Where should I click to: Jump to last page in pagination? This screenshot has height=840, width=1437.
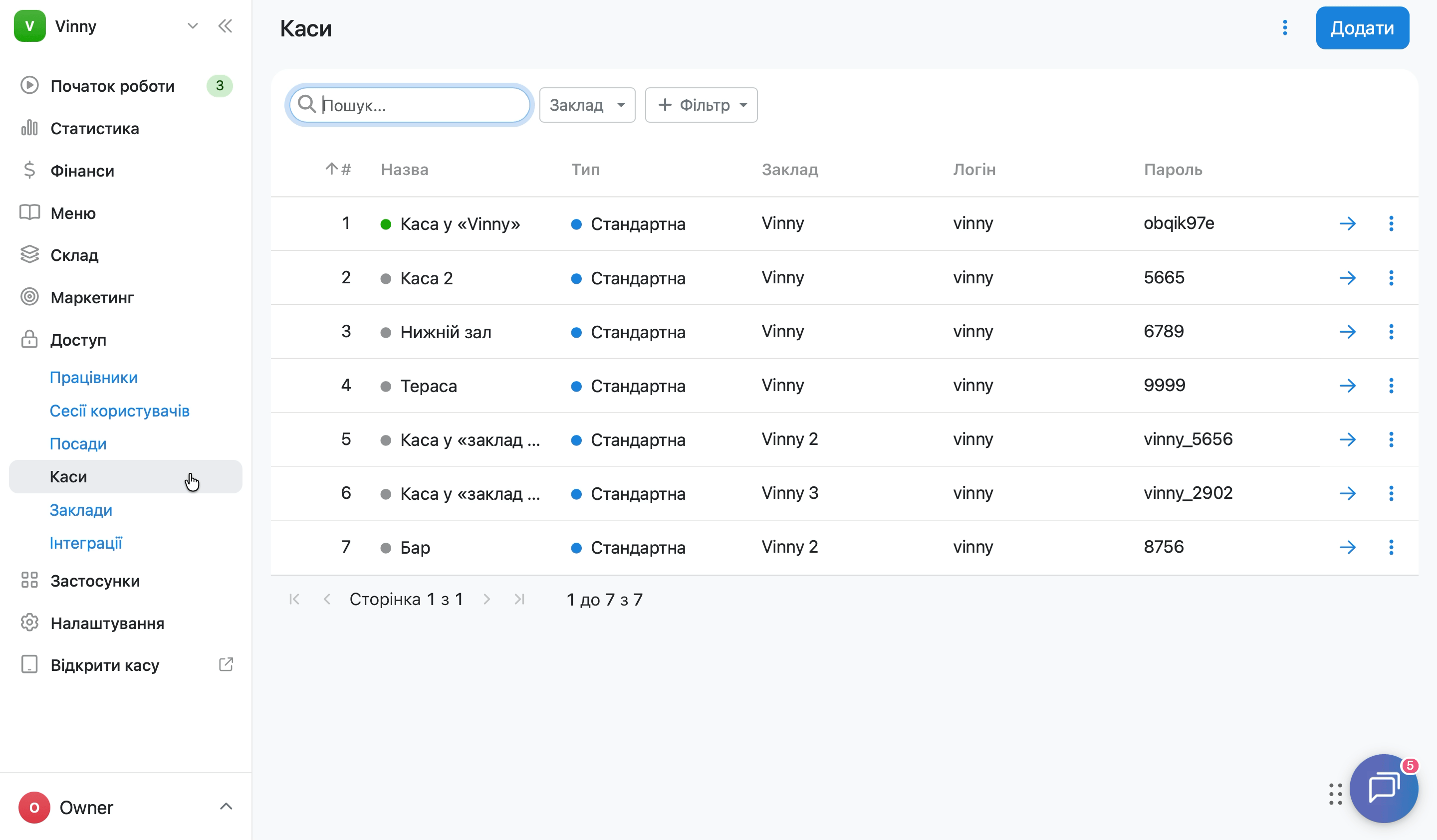coord(519,599)
